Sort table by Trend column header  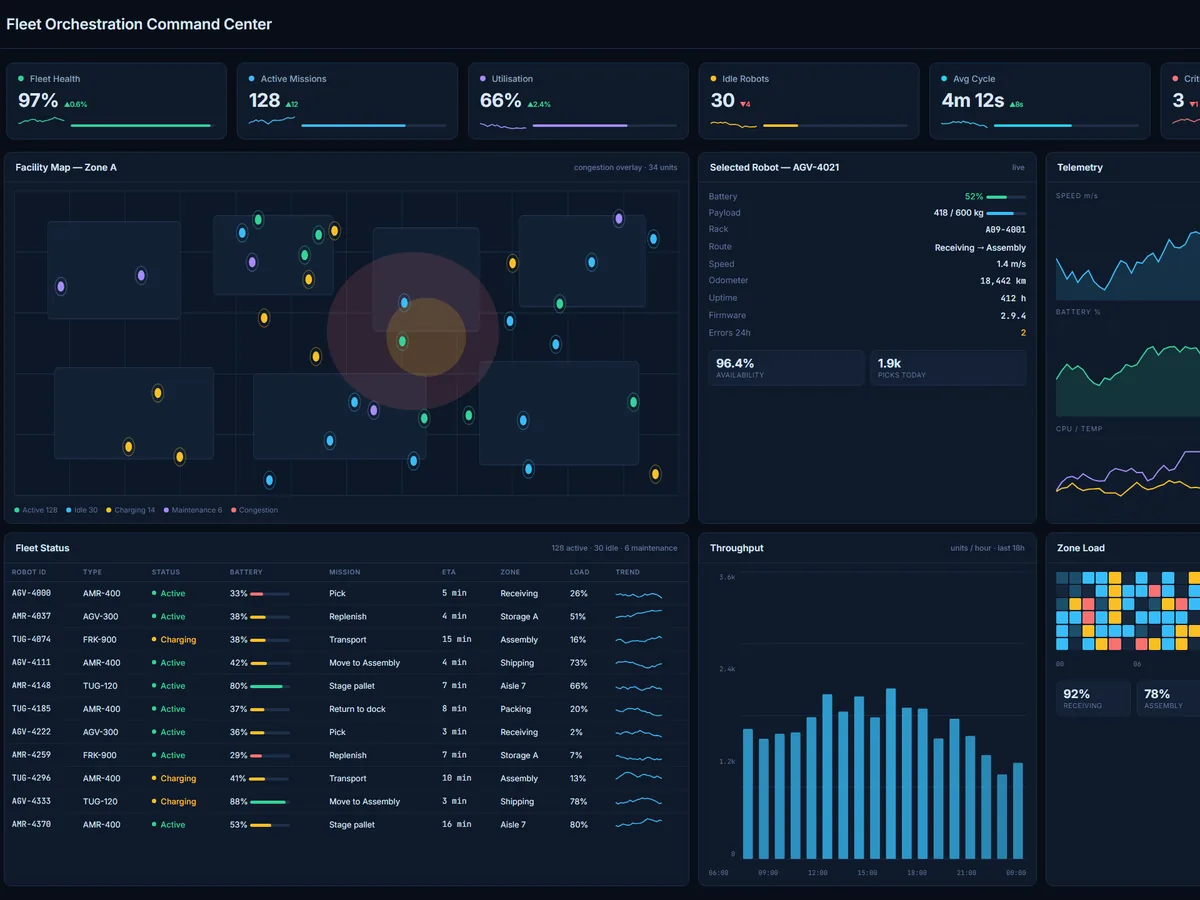[x=628, y=572]
